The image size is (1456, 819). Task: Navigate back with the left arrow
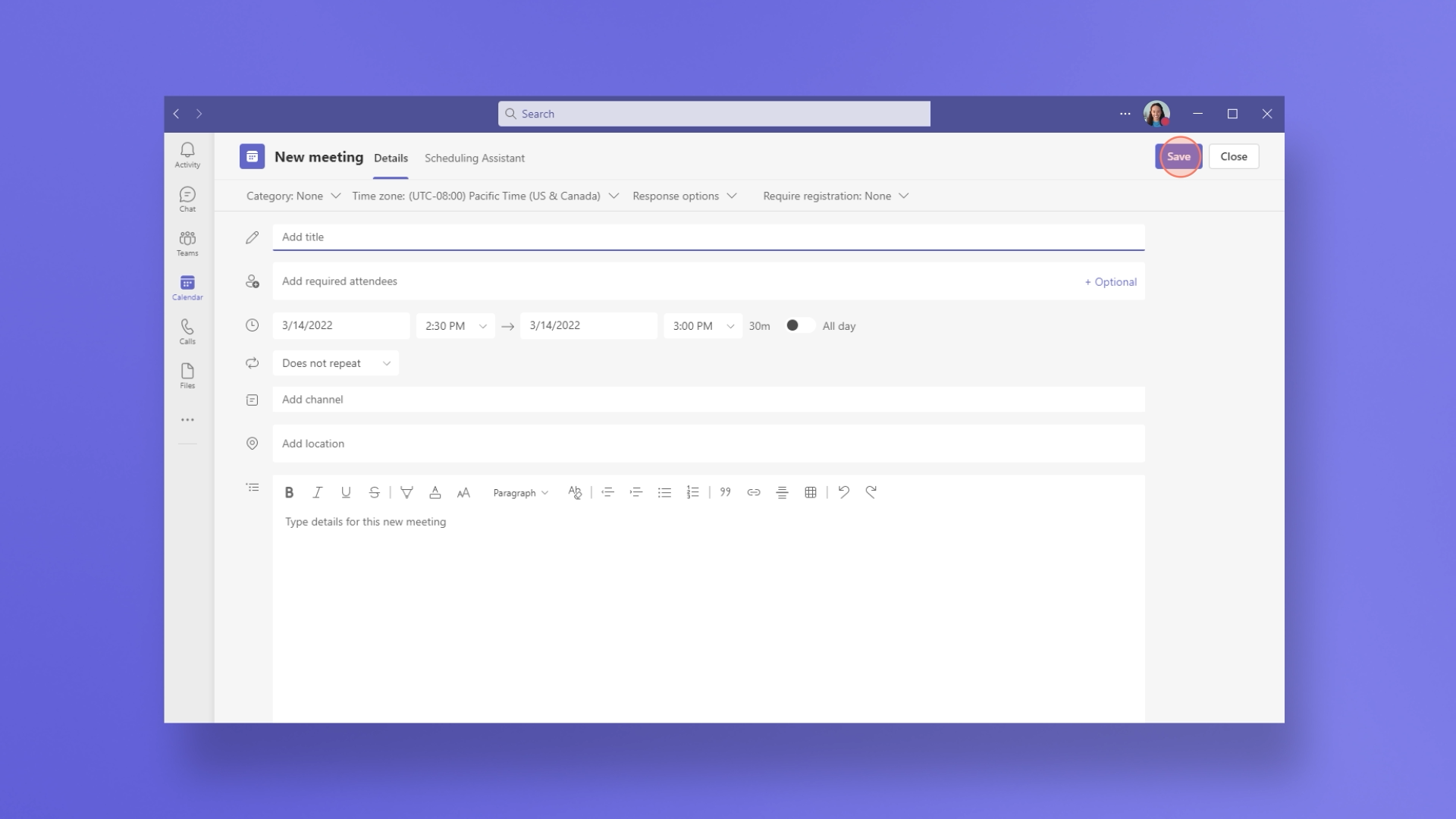[176, 114]
